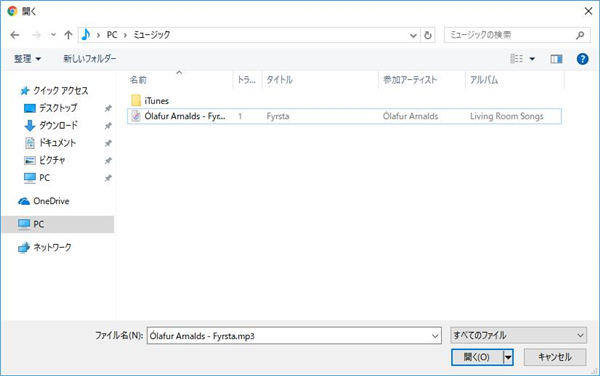Viewport: 600px width, 376px height.
Task: Go back with the left arrow
Action: 15,35
